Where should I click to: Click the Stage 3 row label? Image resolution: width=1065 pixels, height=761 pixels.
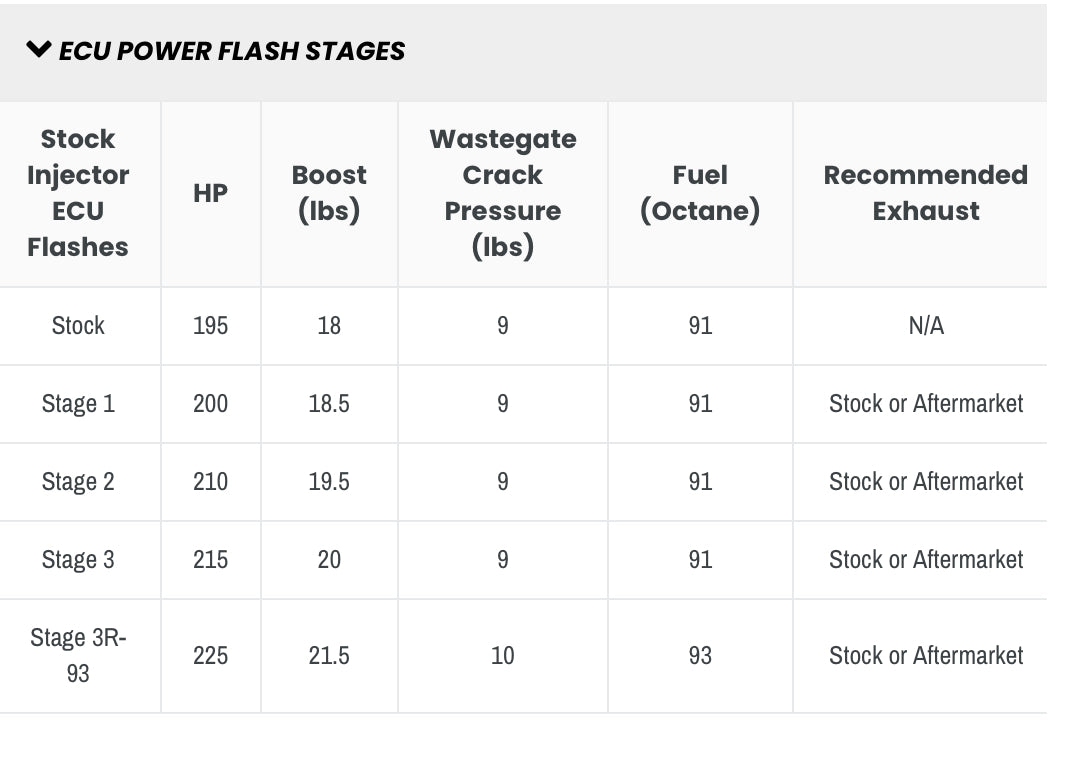click(x=78, y=560)
